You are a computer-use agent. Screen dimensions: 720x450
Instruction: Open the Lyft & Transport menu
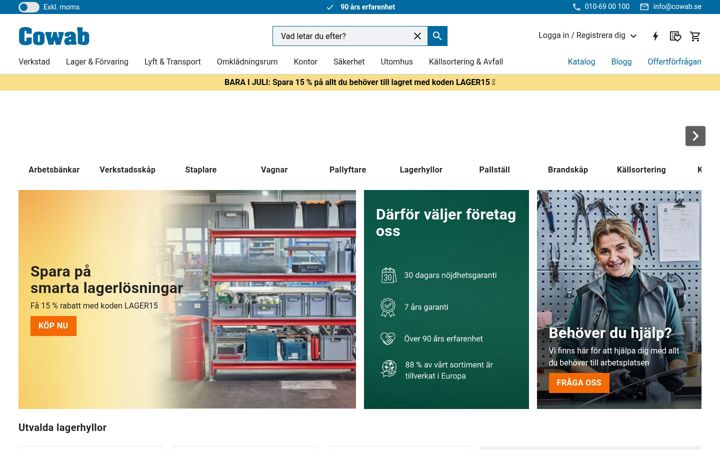172,62
